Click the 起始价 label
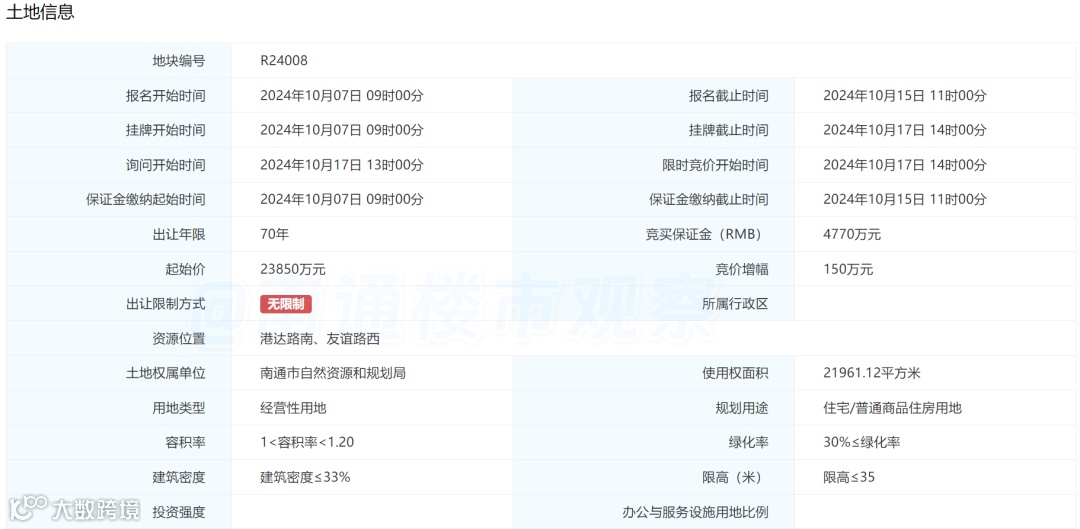This screenshot has height=529, width=1080. pyautogui.click(x=185, y=269)
